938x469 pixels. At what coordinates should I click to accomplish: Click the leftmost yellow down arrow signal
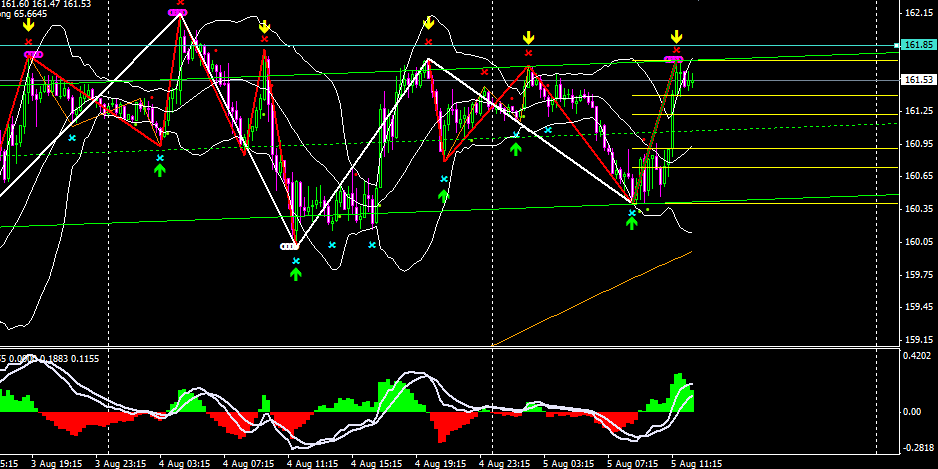28,27
